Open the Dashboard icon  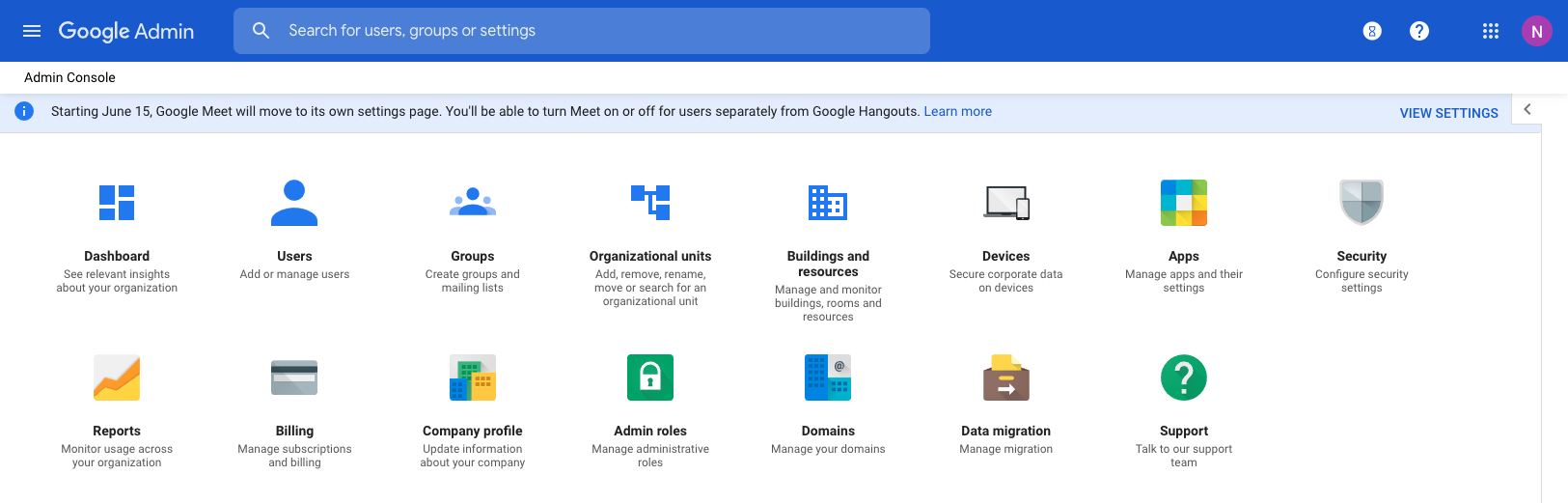(x=117, y=203)
